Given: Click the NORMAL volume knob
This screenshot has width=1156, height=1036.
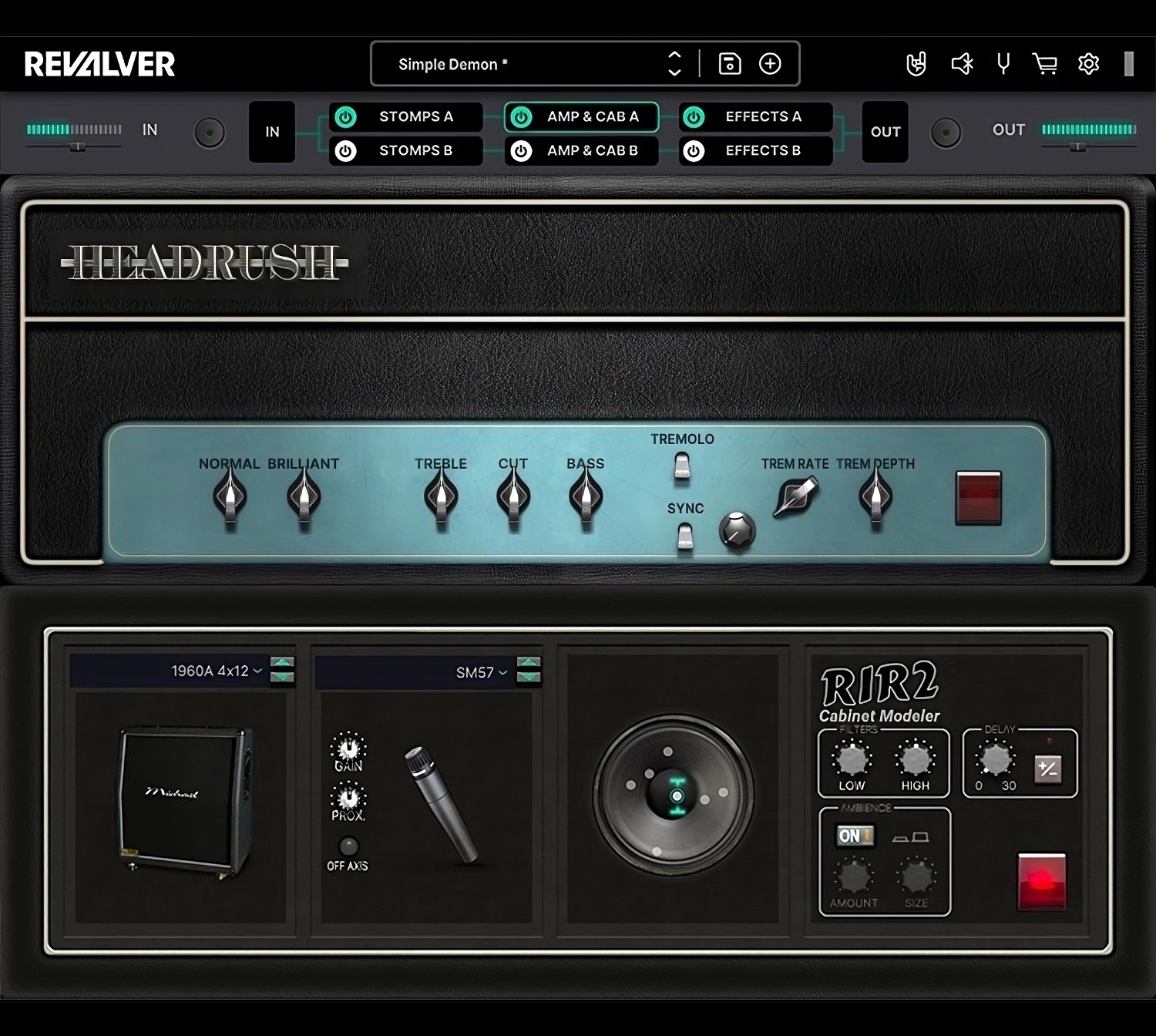Looking at the screenshot, I should [230, 498].
